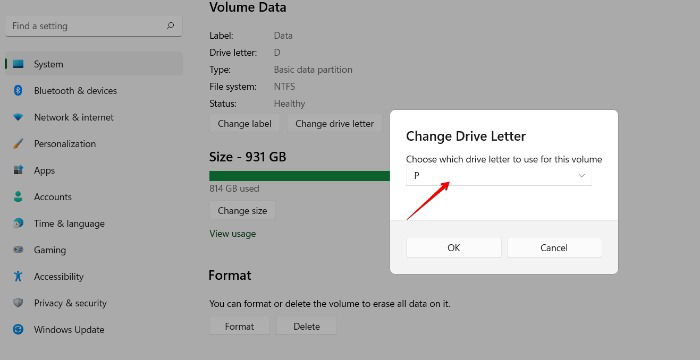Expand the drive letter dropdown chevron
This screenshot has width=700, height=360.
click(582, 176)
